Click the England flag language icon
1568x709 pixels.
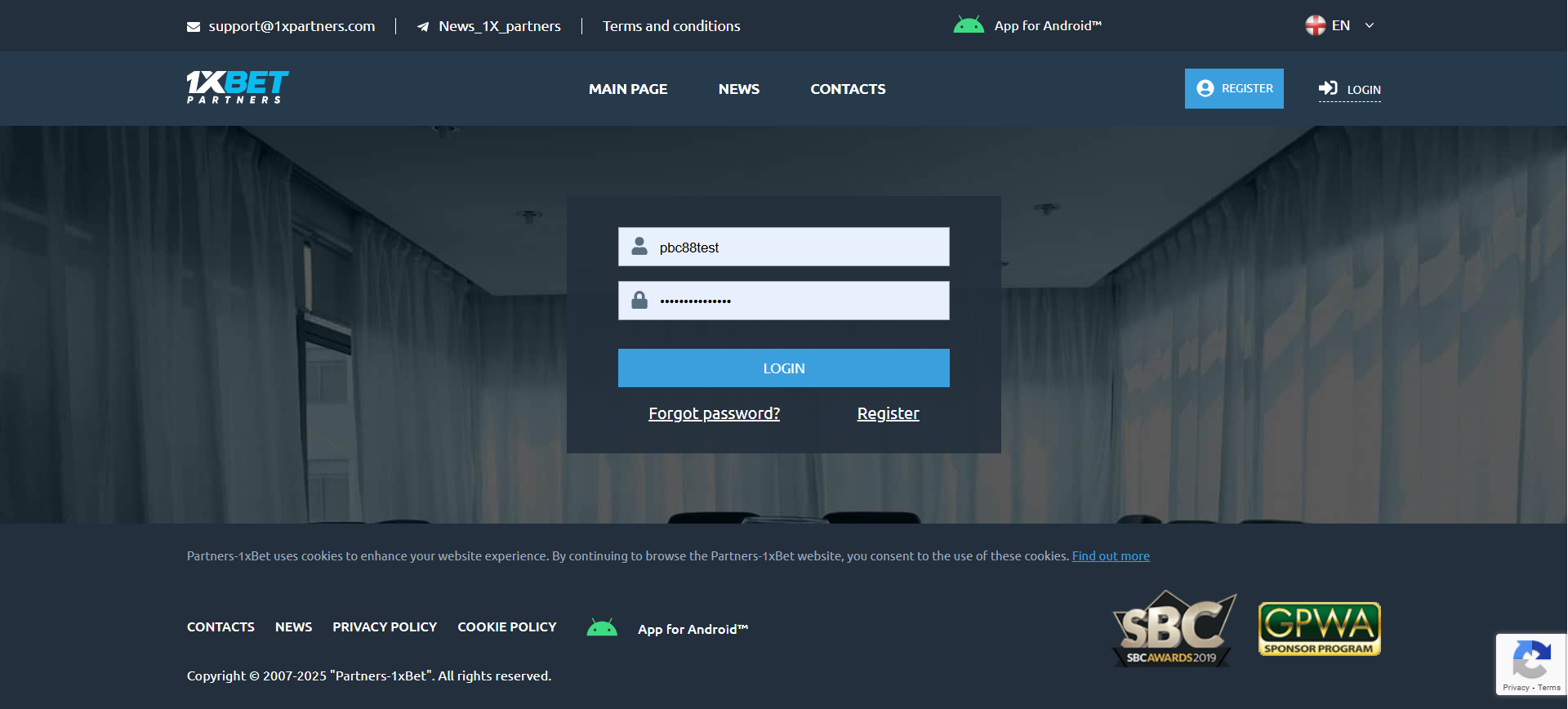[1315, 25]
